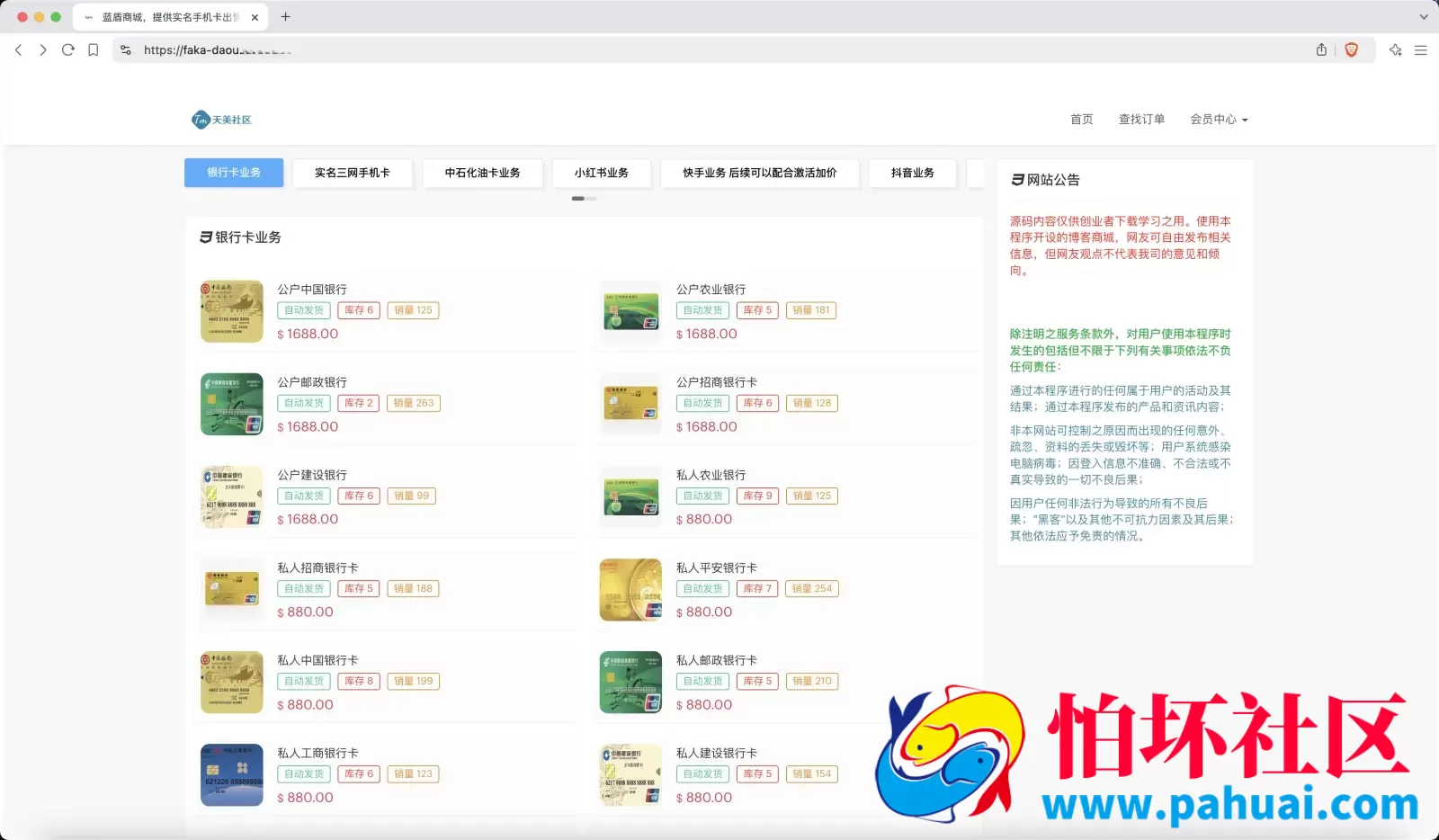The height and width of the screenshot is (840, 1439).
Task: Open 私人农业银行 card image
Action: click(630, 496)
